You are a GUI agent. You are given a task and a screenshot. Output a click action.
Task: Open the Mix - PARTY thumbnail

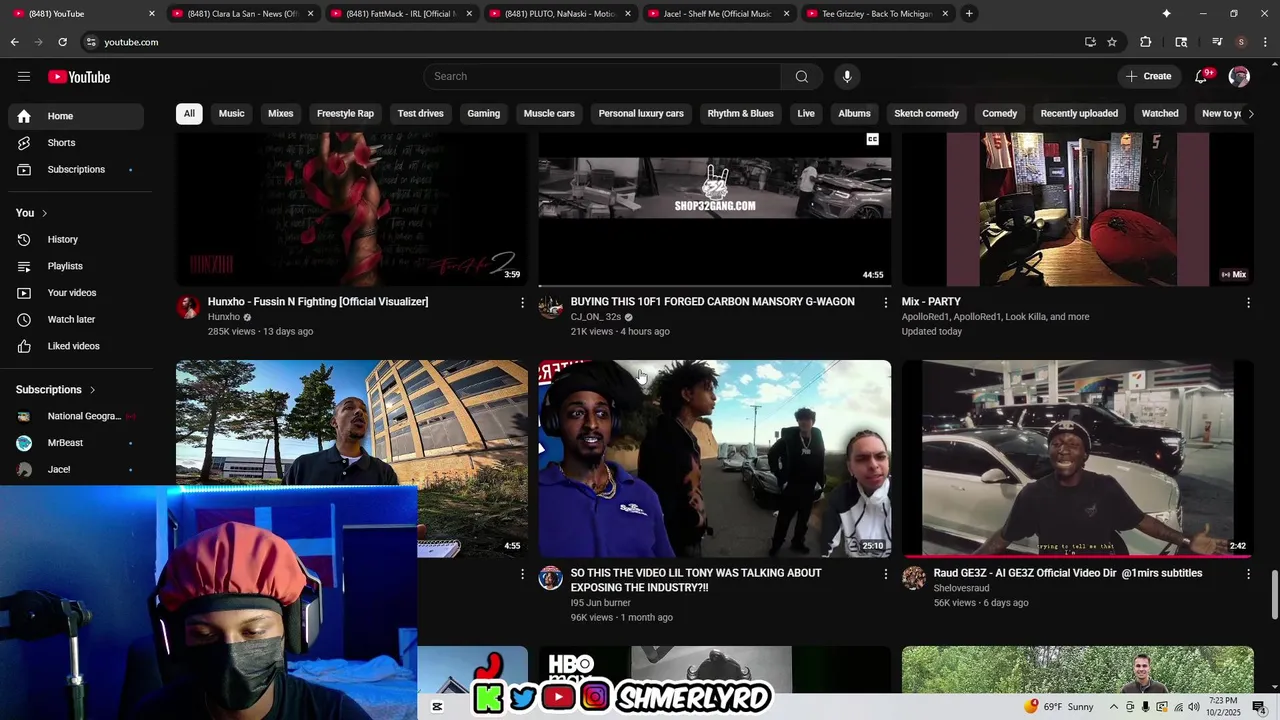[x=1078, y=210]
